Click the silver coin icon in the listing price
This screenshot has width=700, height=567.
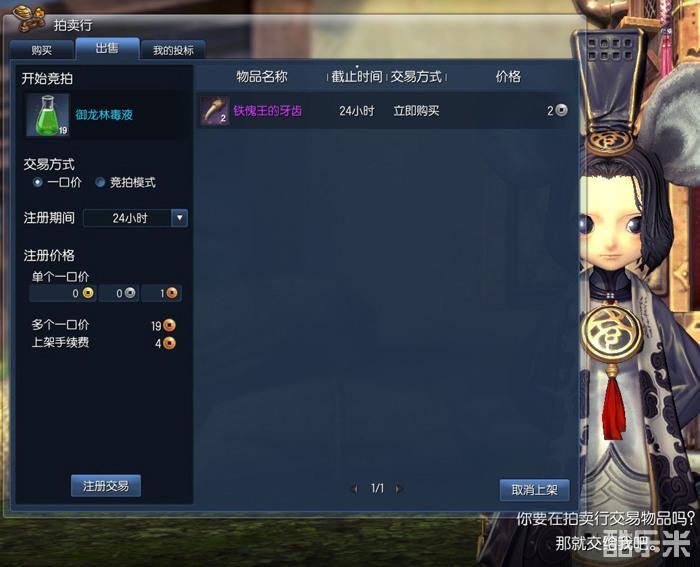point(562,110)
